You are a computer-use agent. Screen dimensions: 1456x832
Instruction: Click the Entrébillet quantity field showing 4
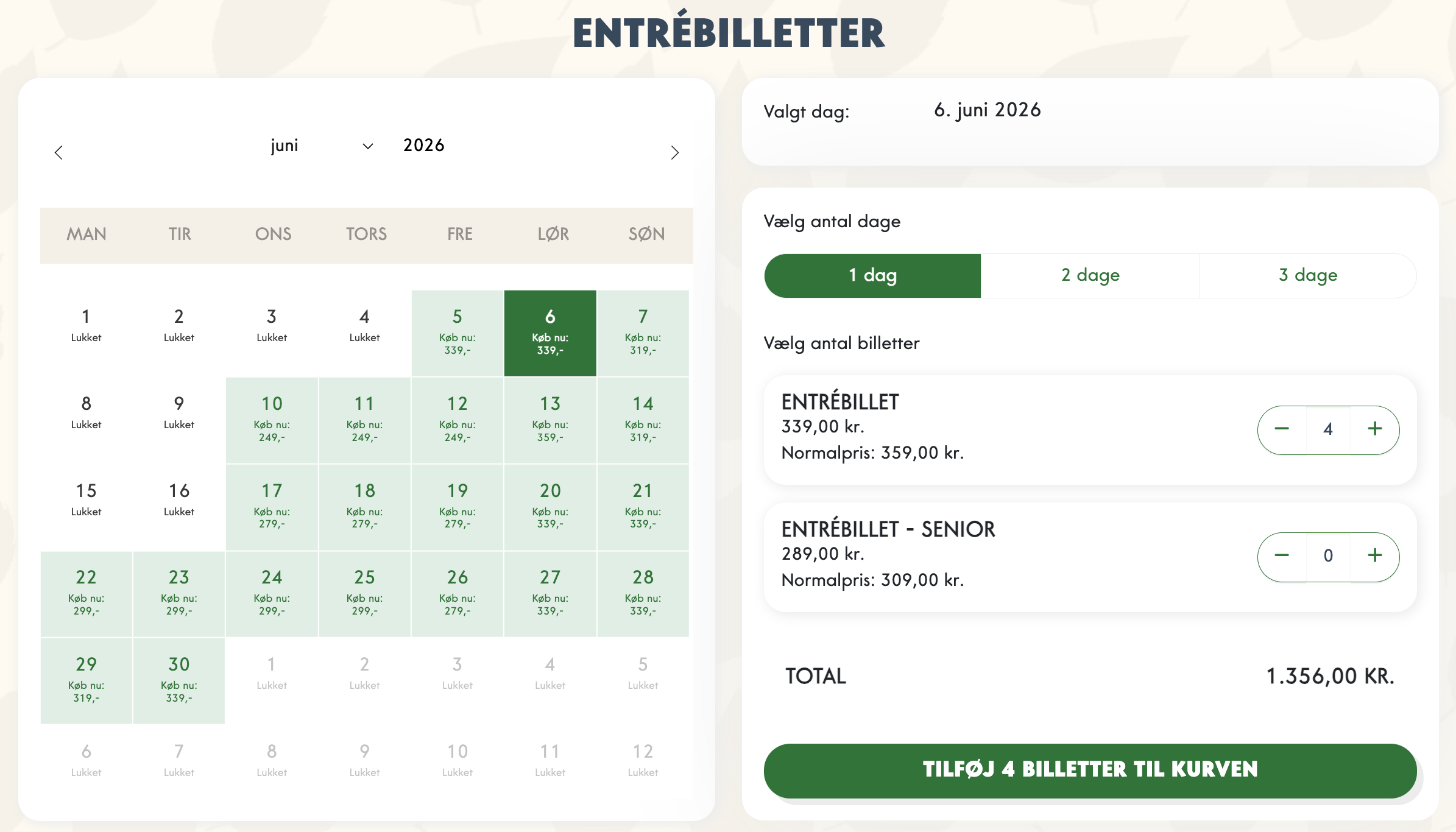point(1328,429)
